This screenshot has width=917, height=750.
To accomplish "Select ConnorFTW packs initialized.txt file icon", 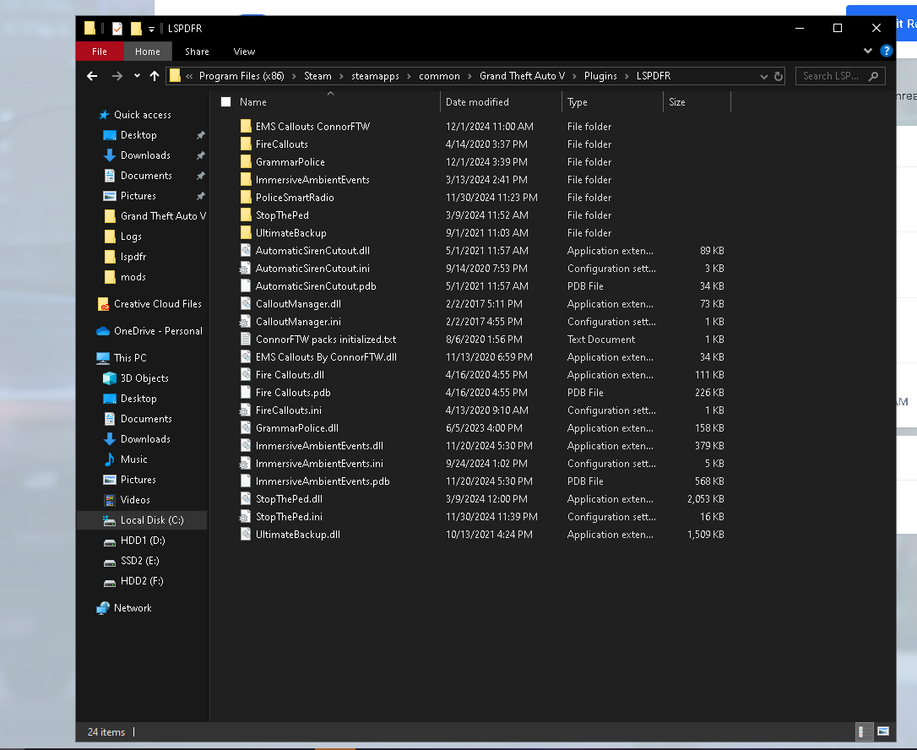I will coord(246,339).
